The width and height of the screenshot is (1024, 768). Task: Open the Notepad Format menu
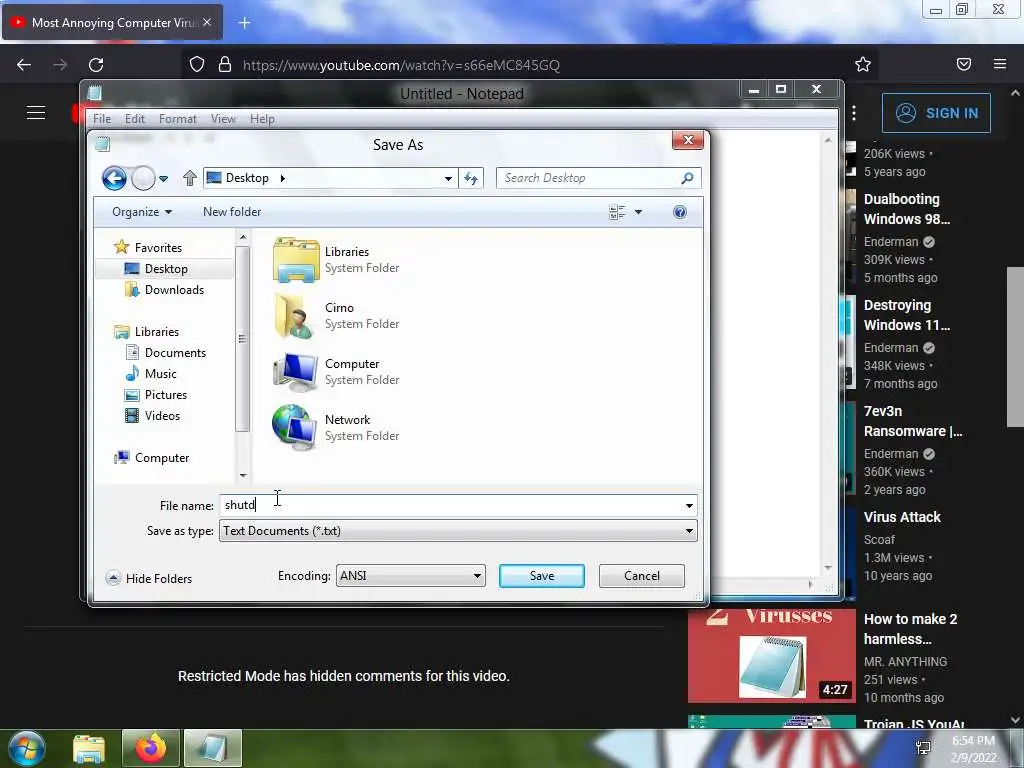tap(178, 119)
